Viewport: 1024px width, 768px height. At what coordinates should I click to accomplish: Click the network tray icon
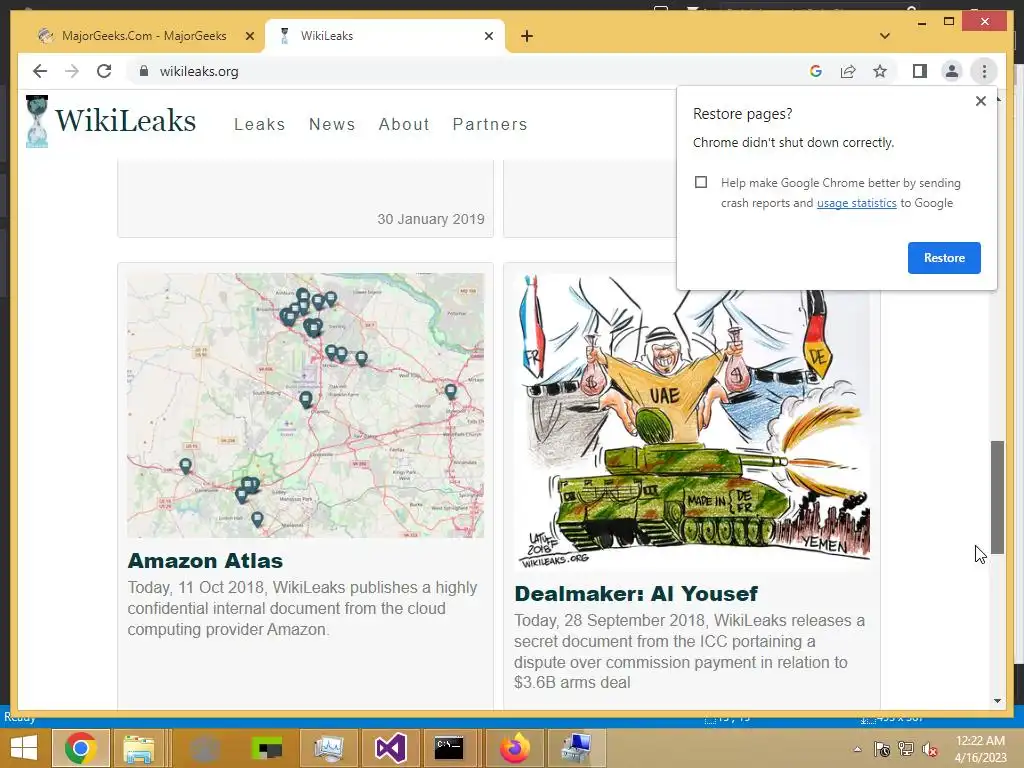(x=906, y=749)
